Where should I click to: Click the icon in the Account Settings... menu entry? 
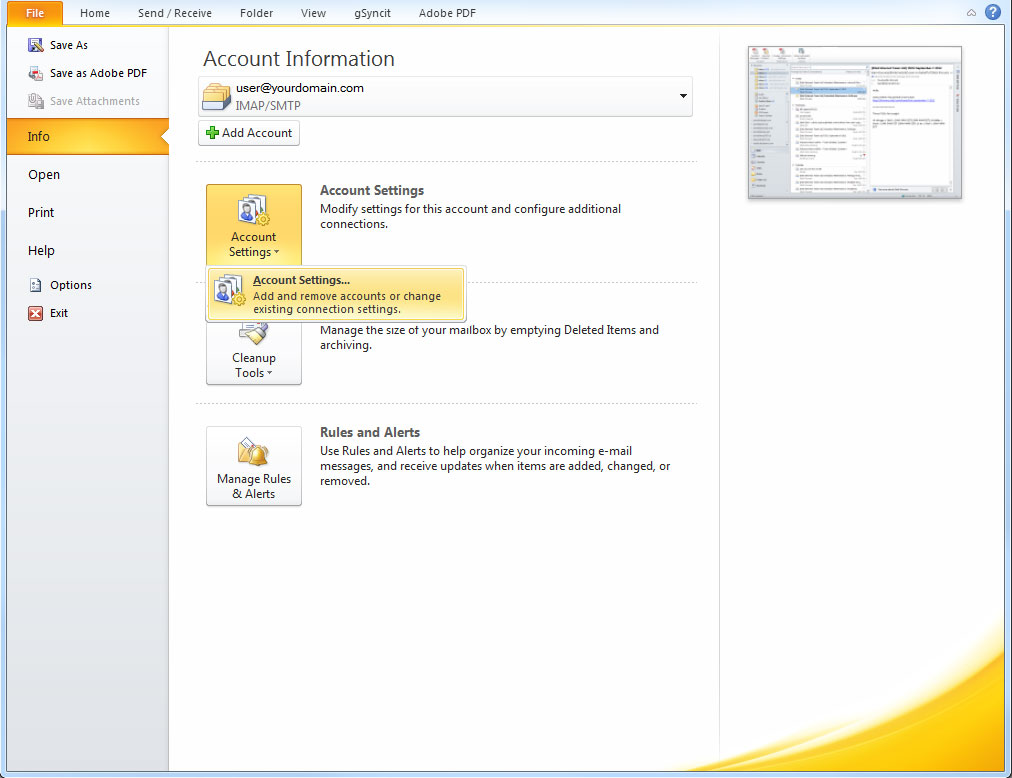coord(230,289)
